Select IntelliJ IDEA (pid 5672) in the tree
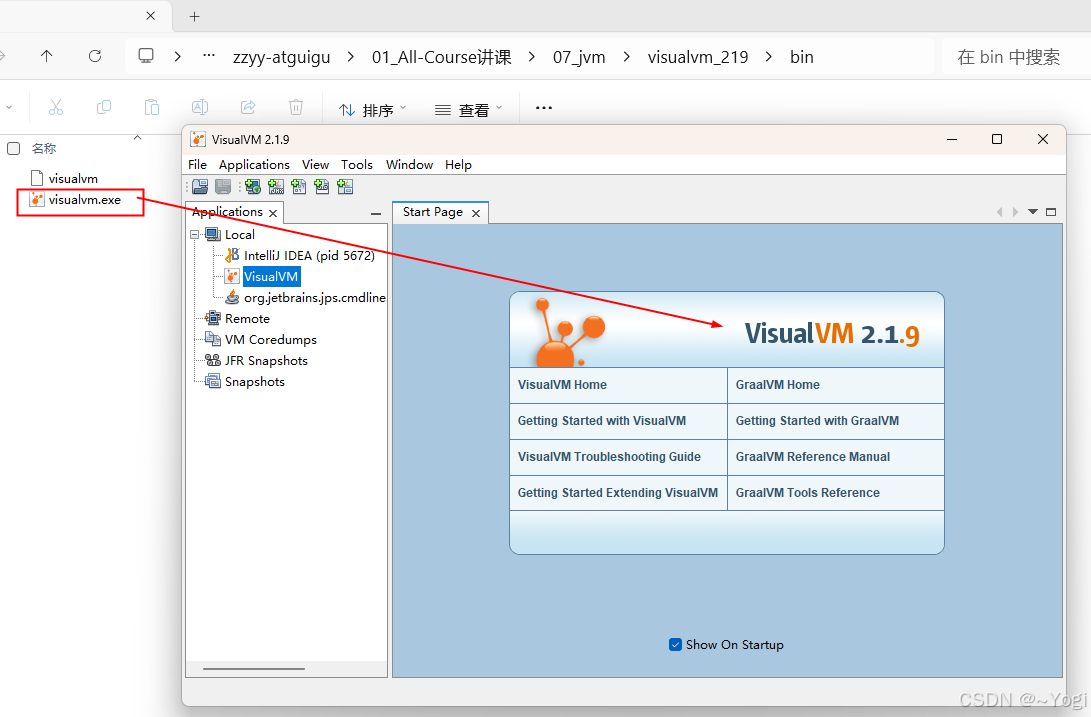 pos(309,255)
